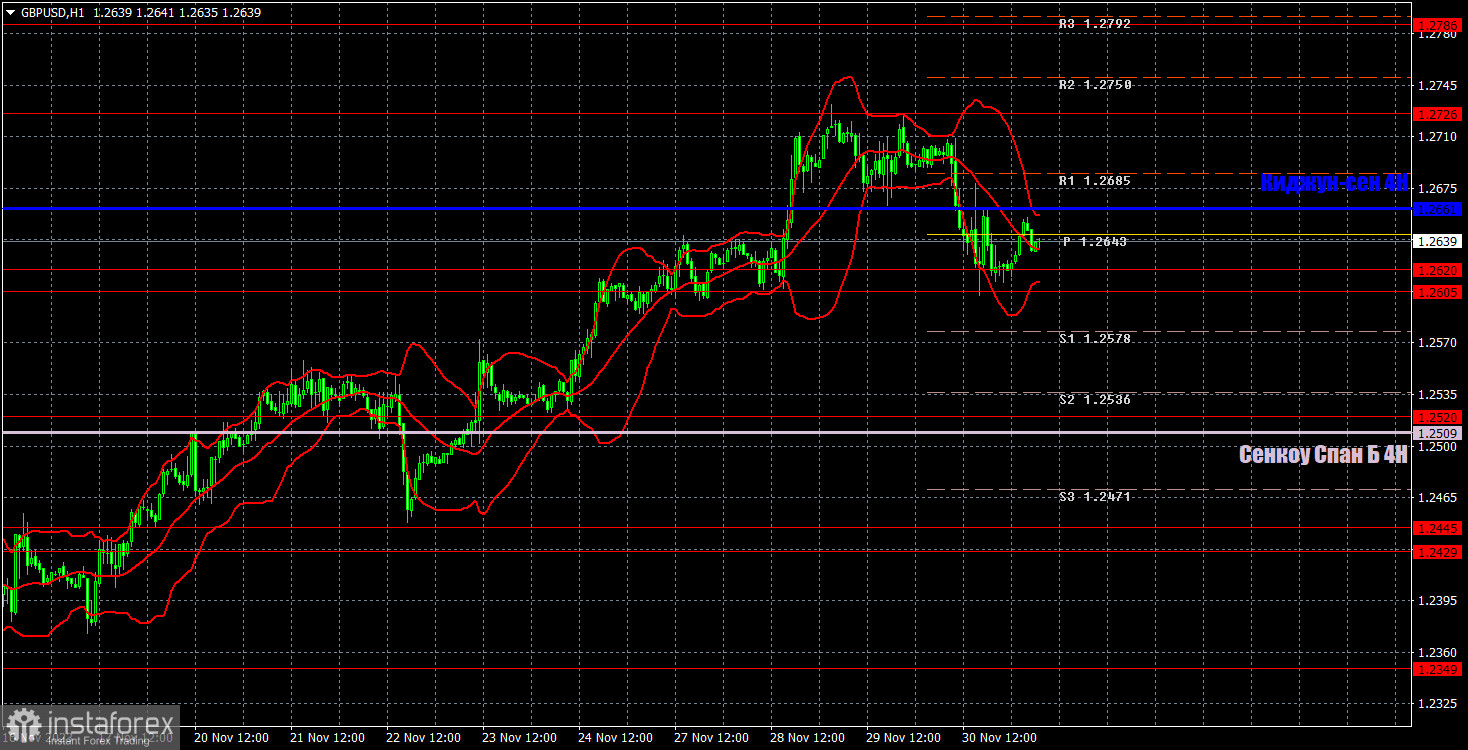
Task: Click the 29 Nov 12:00 time label
Action: click(x=903, y=738)
